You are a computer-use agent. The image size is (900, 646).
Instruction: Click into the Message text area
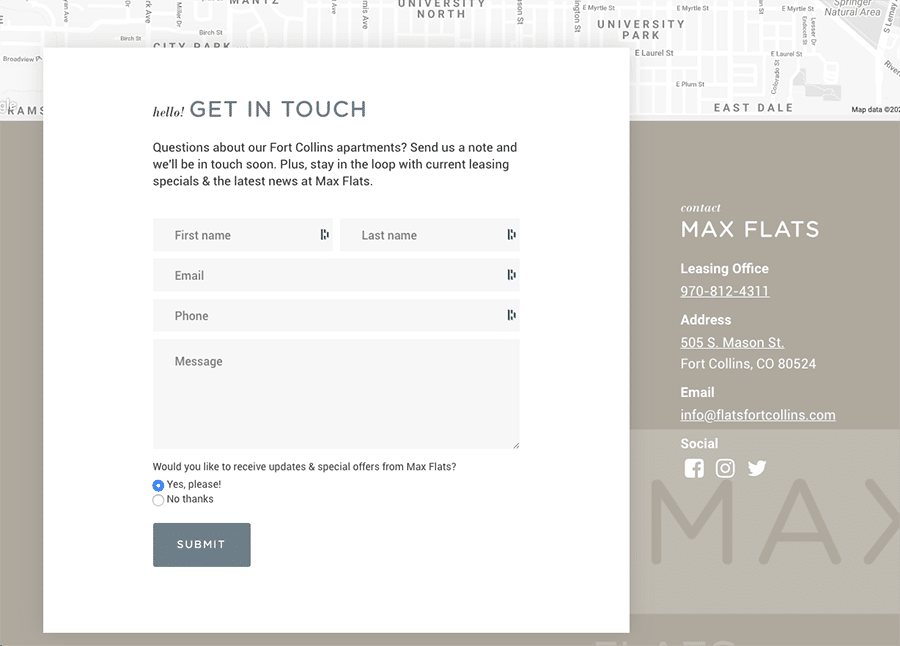click(x=336, y=394)
